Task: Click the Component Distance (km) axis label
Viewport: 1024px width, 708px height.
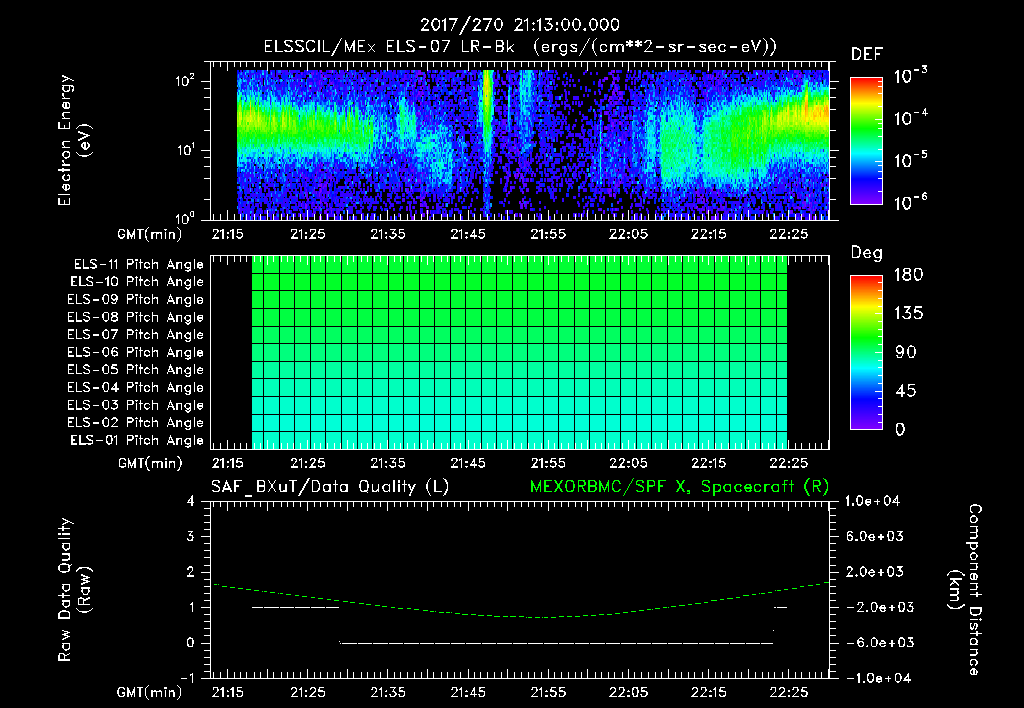Action: pyautogui.click(x=965, y=589)
